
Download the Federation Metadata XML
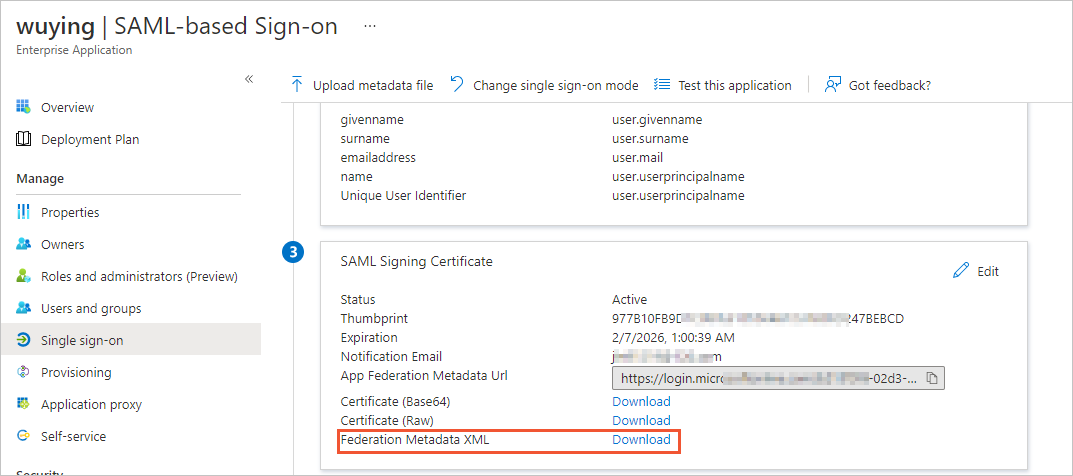point(641,439)
